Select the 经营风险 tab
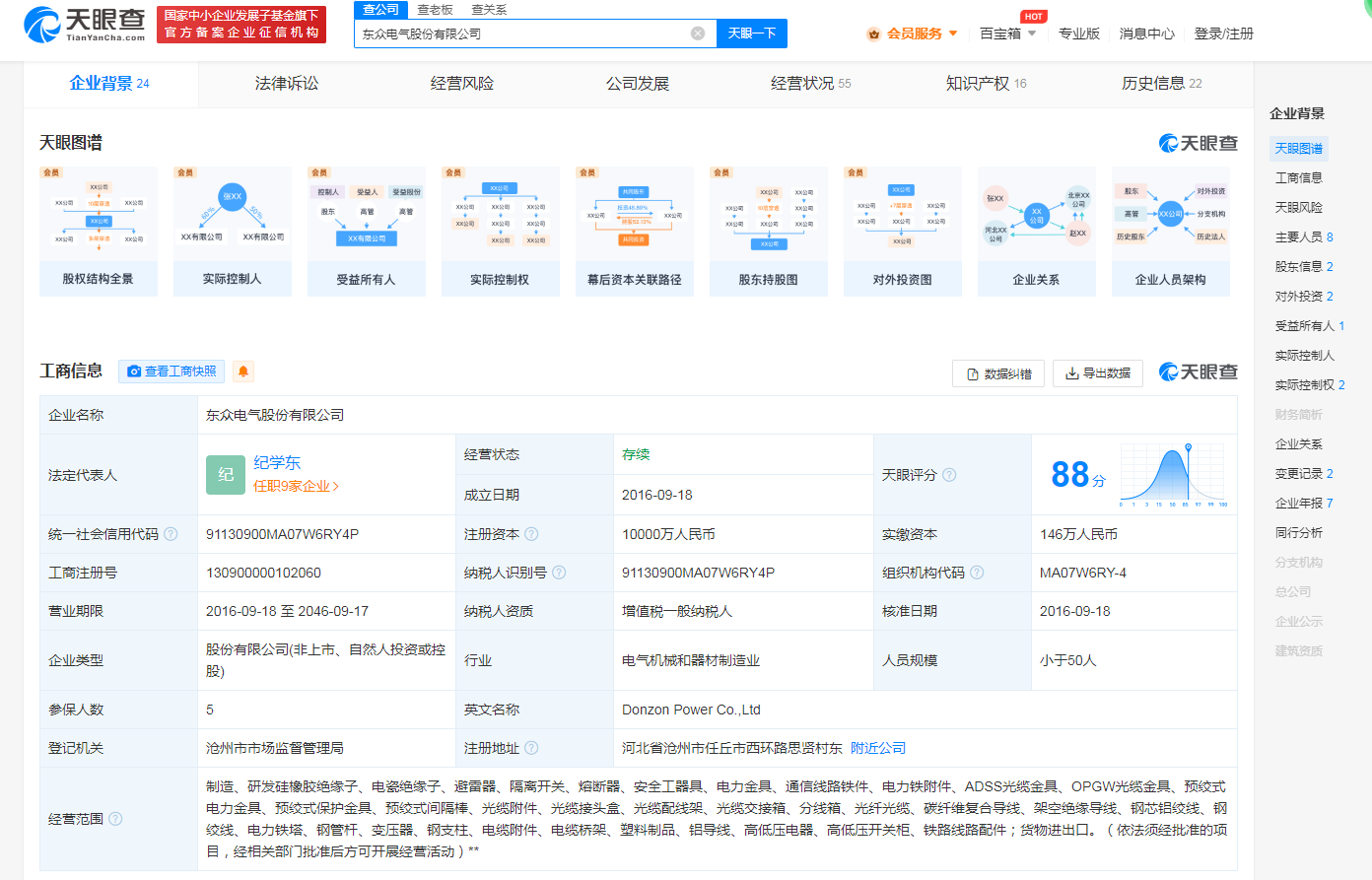 click(x=462, y=84)
